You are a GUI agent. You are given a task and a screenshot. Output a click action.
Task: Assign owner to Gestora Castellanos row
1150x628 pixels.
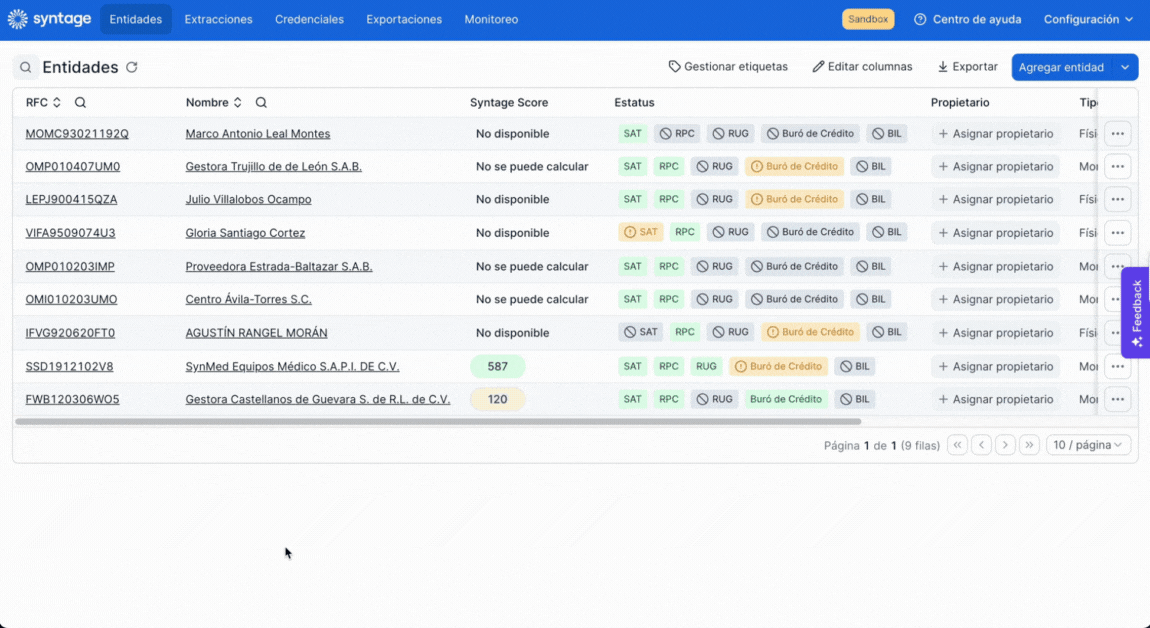996,399
